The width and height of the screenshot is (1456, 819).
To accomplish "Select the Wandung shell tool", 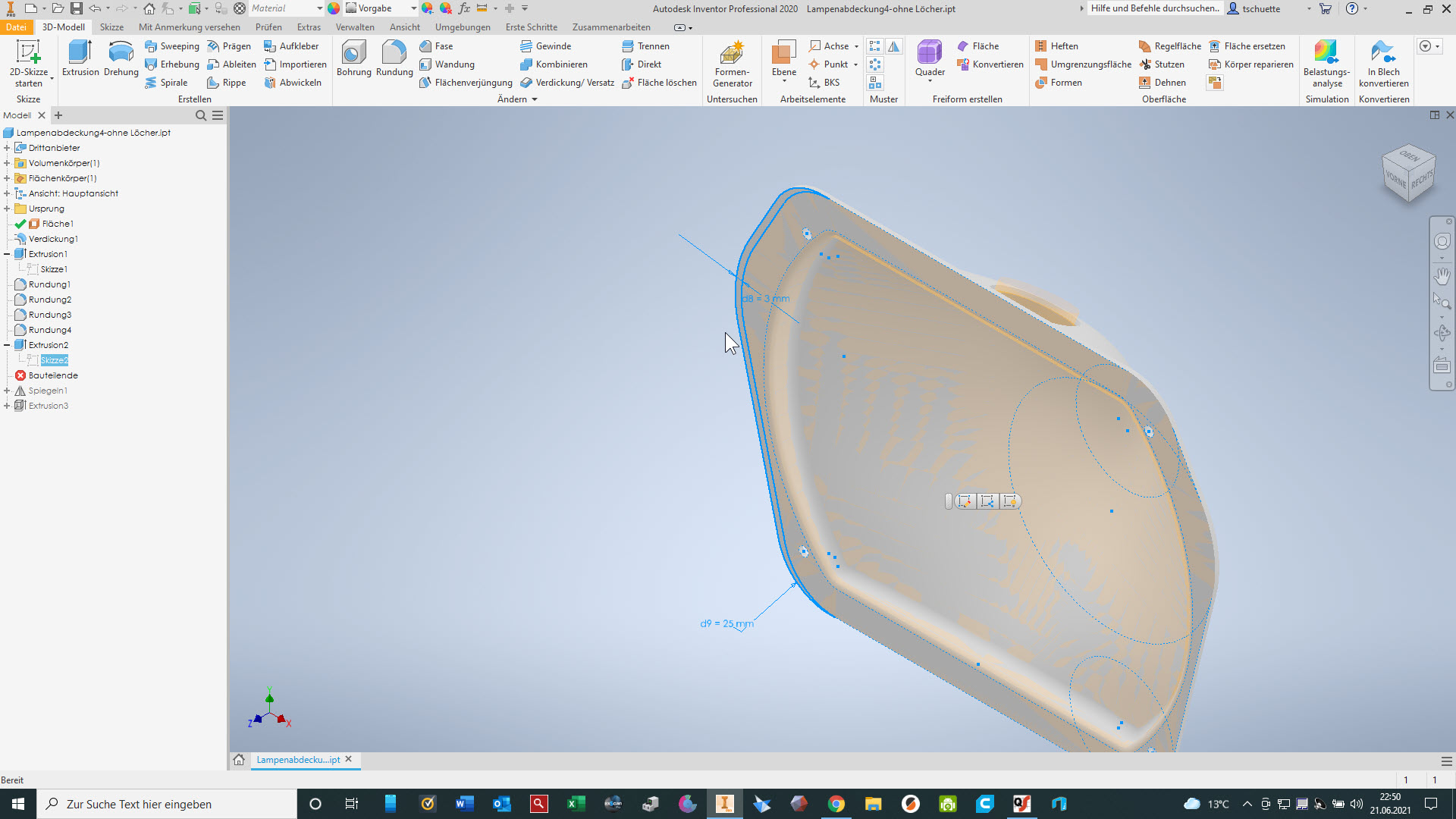I will pyautogui.click(x=447, y=64).
